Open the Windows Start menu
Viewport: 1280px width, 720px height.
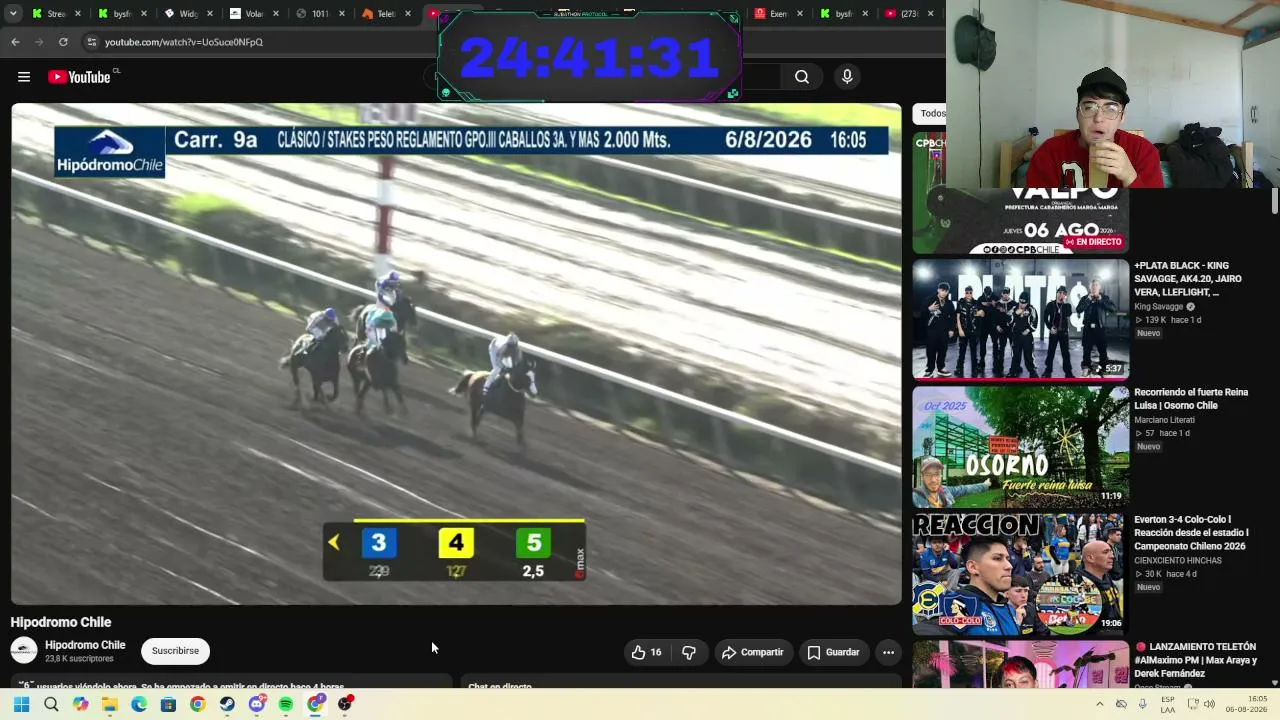[x=21, y=704]
